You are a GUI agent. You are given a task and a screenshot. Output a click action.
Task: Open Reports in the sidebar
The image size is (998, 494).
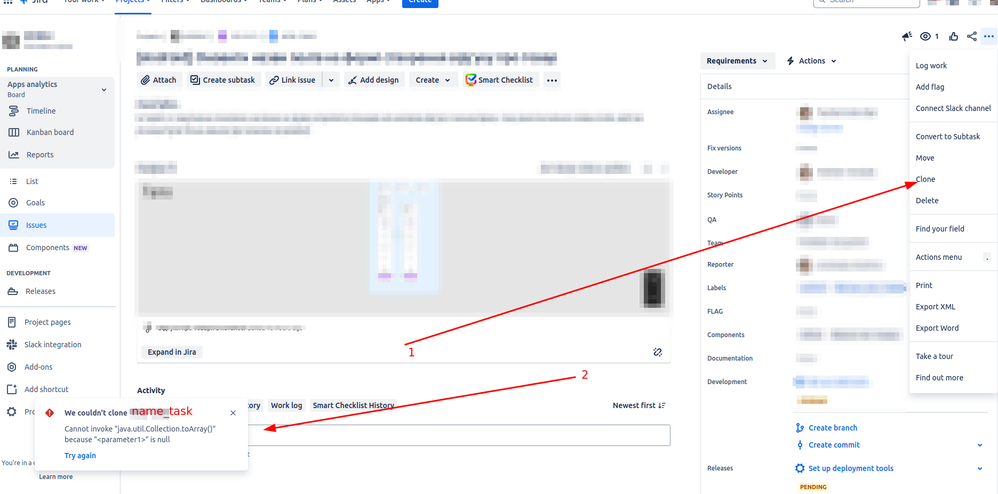click(x=39, y=155)
